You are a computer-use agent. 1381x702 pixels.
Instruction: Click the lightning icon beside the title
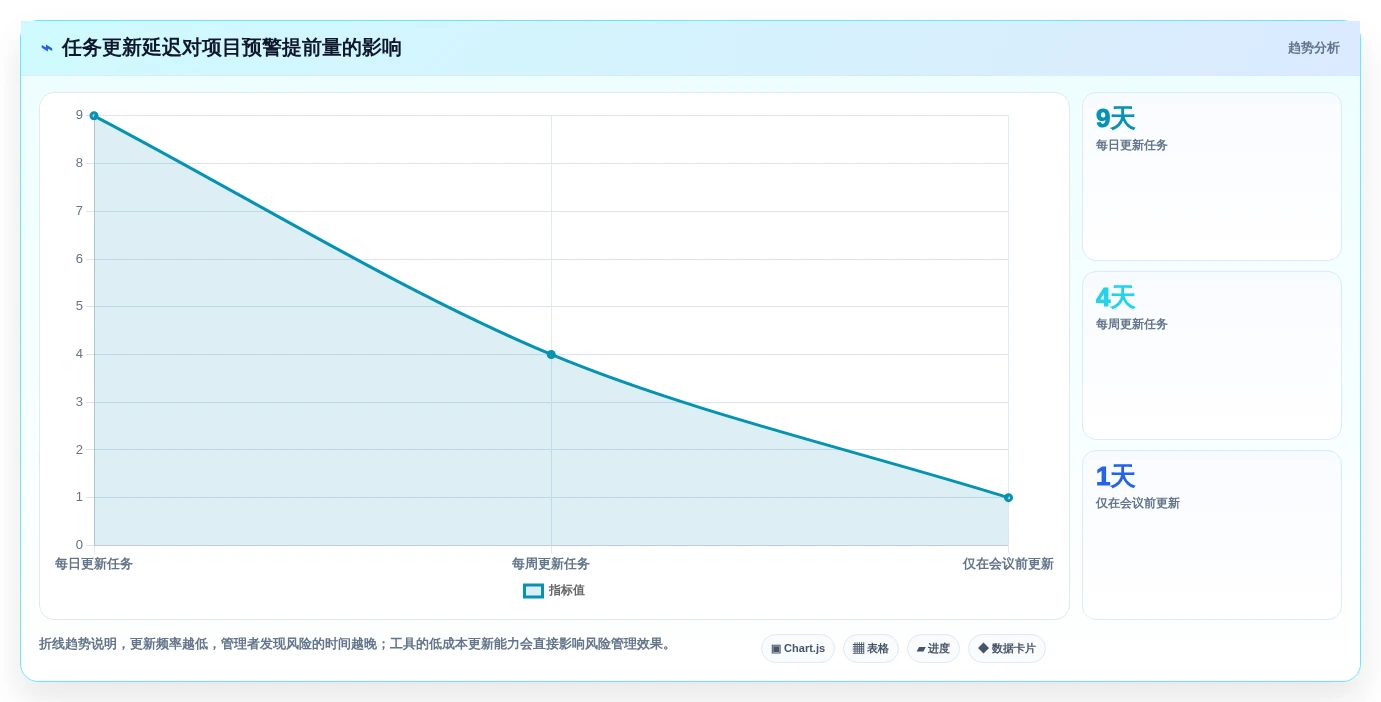47,48
